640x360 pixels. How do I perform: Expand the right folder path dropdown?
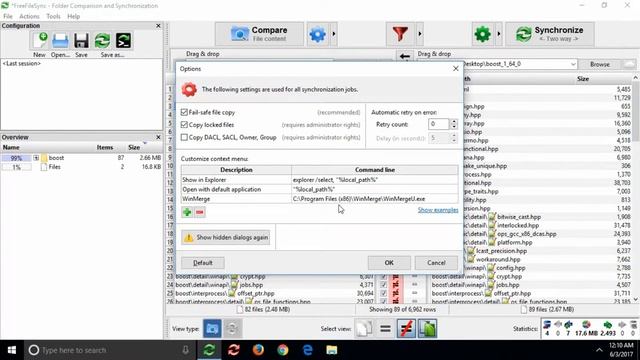coord(573,64)
